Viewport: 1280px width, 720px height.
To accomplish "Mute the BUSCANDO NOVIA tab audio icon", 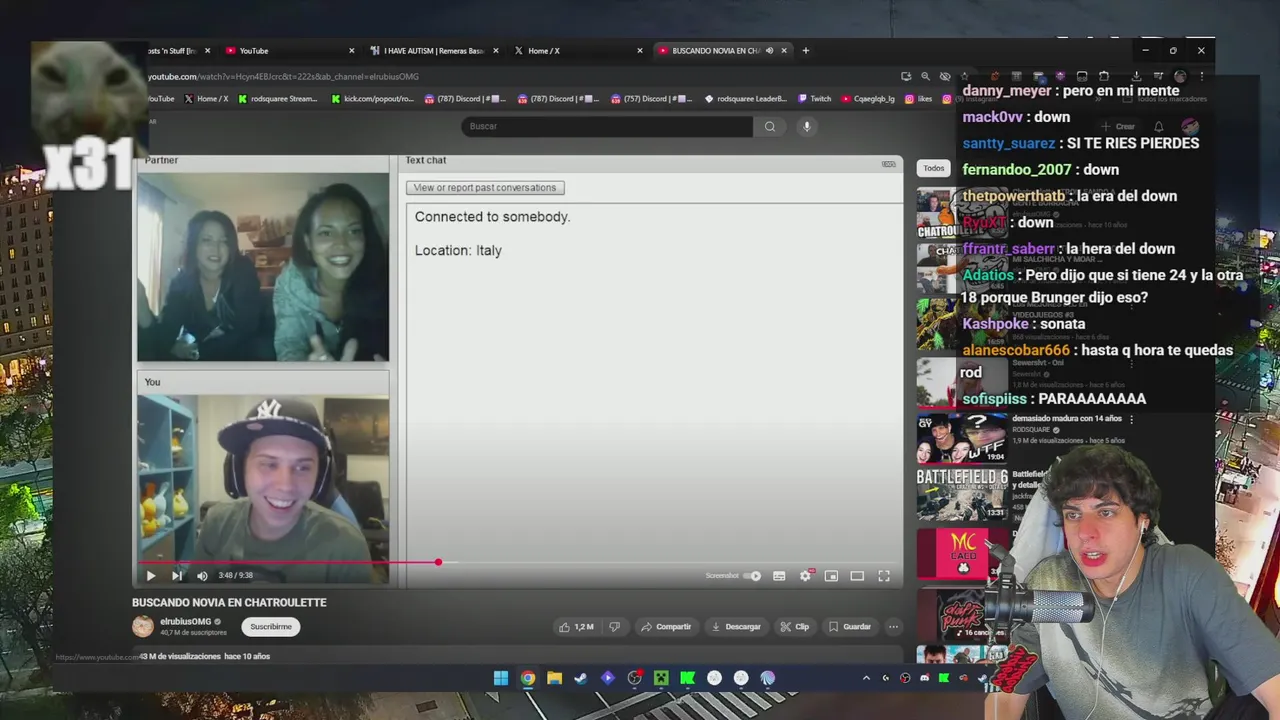I will pyautogui.click(x=769, y=51).
